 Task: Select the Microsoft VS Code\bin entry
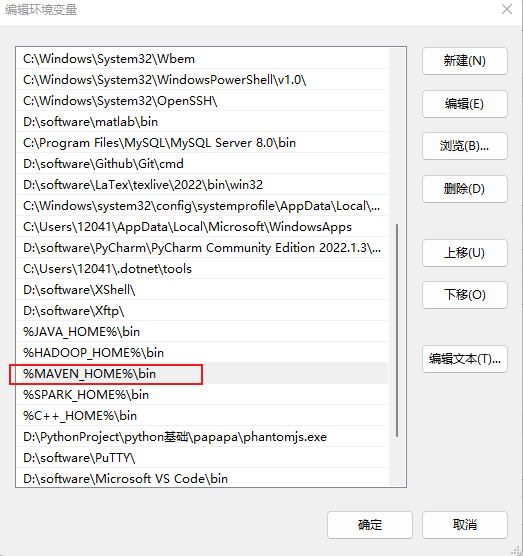coord(202,479)
